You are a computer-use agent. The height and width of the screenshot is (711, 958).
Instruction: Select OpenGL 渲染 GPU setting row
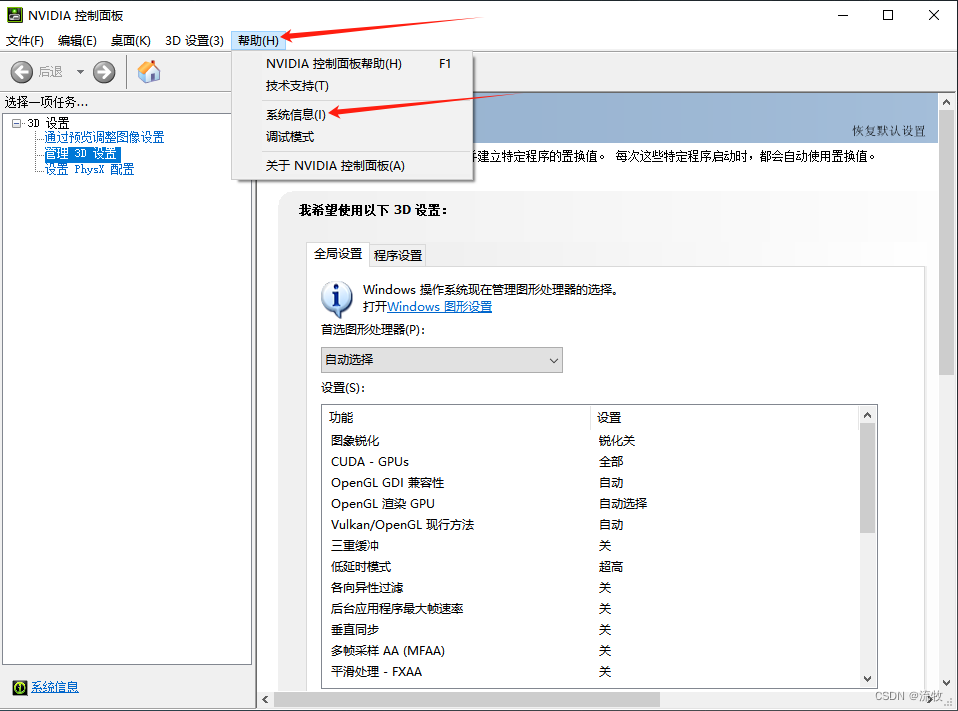tap(590, 503)
